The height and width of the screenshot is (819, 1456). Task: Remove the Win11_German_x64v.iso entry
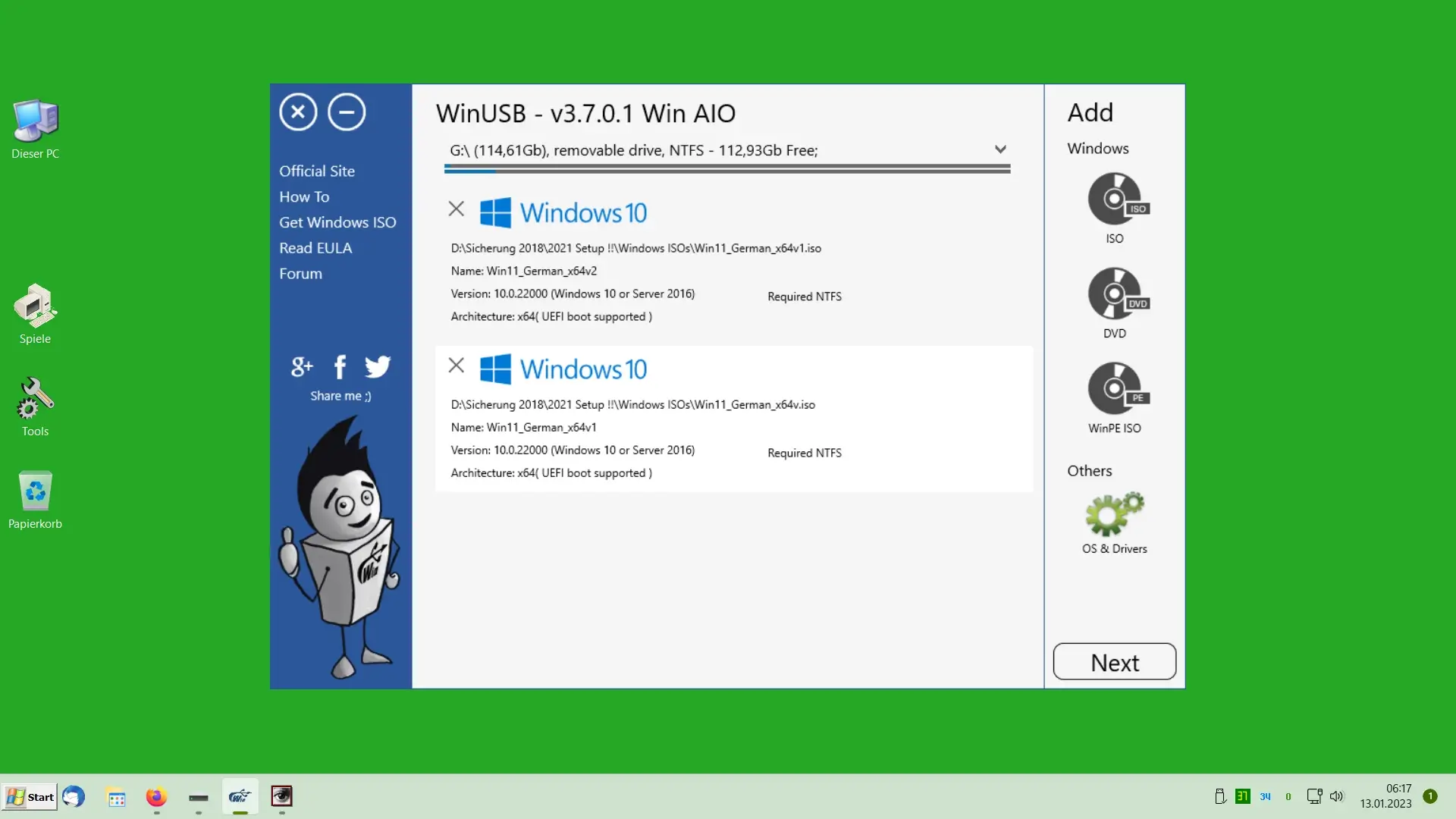tap(456, 366)
